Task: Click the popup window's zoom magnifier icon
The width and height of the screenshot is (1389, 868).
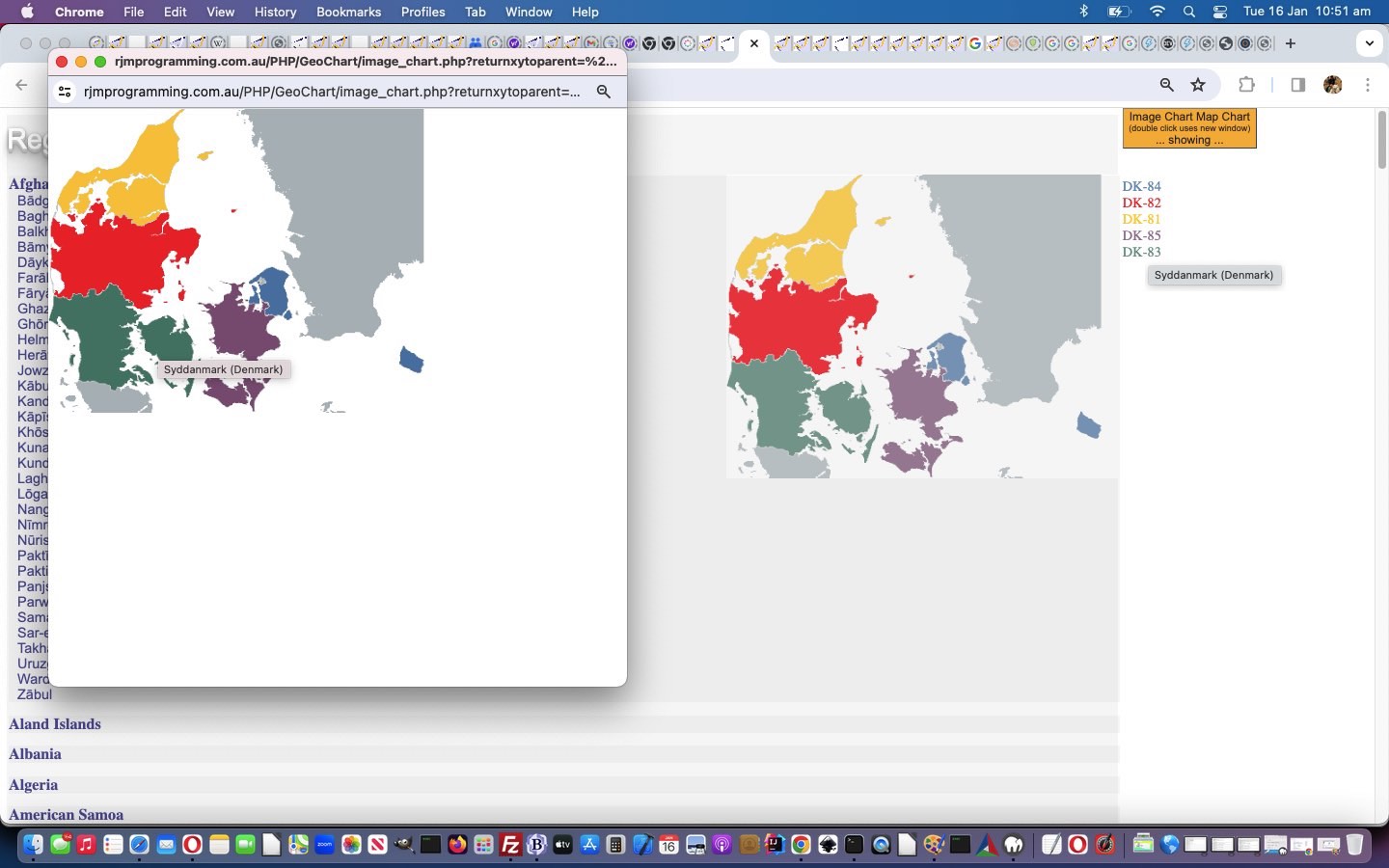Action: click(604, 92)
